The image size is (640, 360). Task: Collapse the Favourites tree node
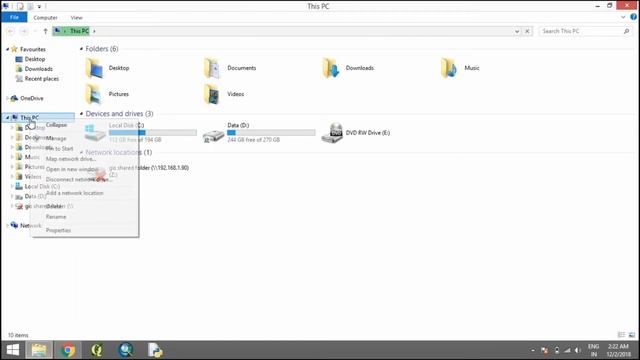7,49
